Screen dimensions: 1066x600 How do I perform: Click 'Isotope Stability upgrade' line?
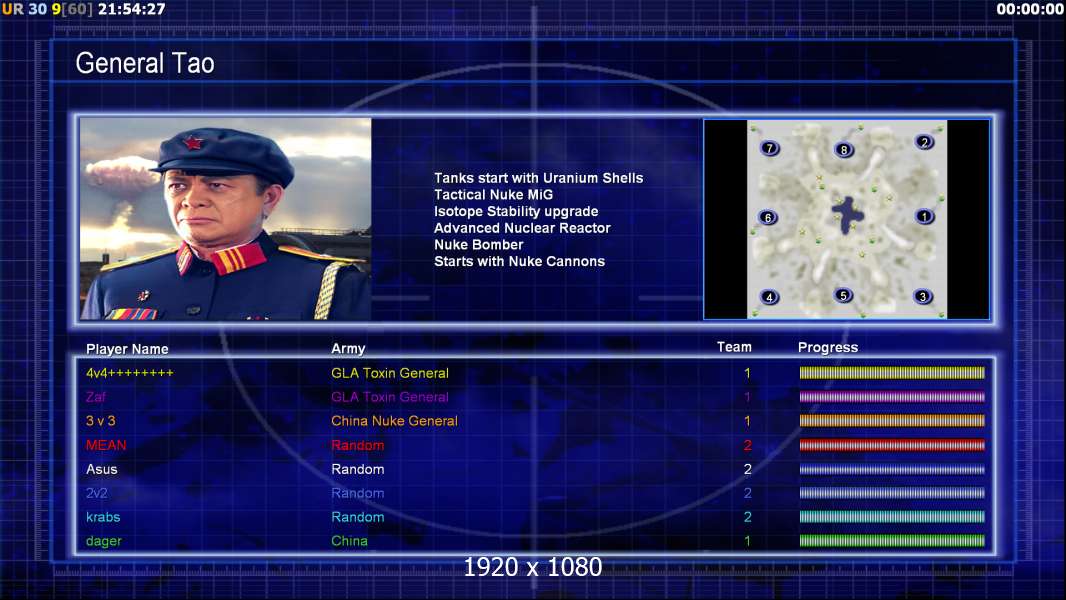point(516,211)
